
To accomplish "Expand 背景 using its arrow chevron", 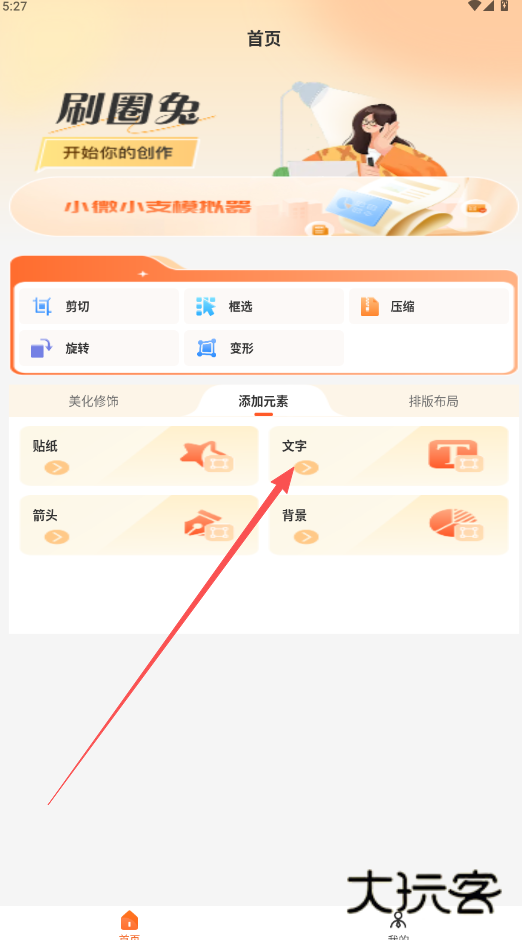I will (306, 537).
